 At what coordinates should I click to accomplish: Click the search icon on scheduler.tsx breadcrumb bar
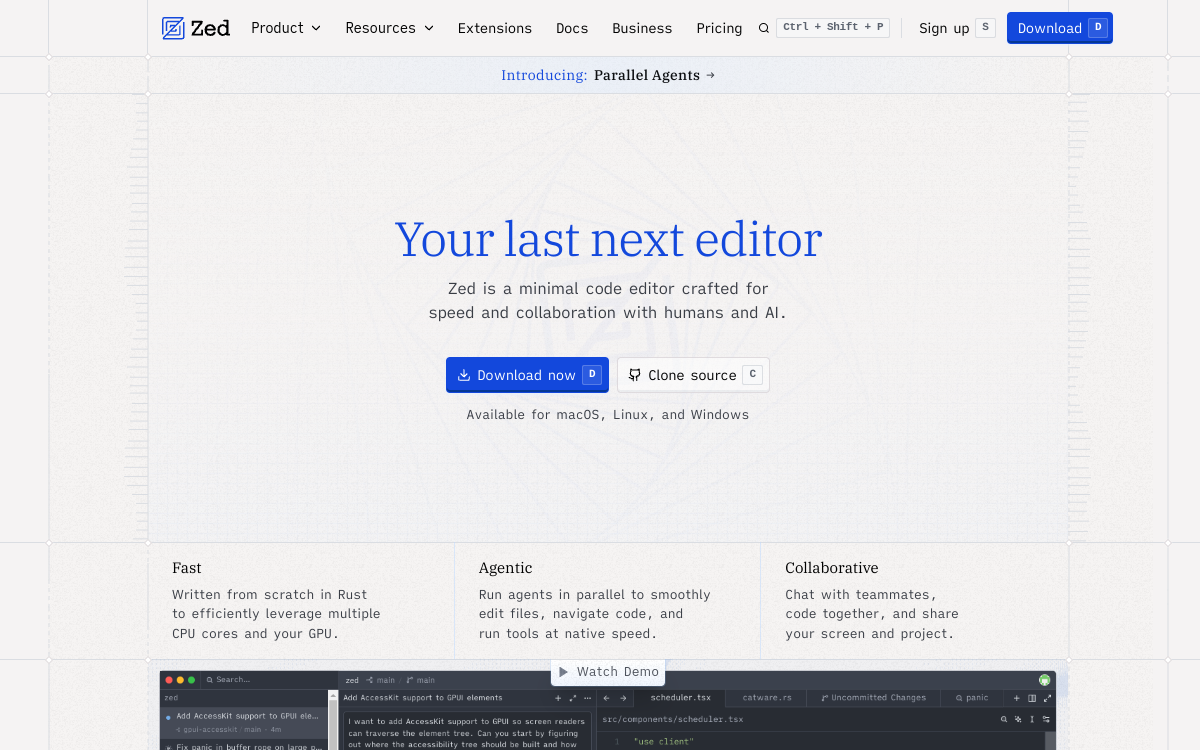coord(1004,719)
